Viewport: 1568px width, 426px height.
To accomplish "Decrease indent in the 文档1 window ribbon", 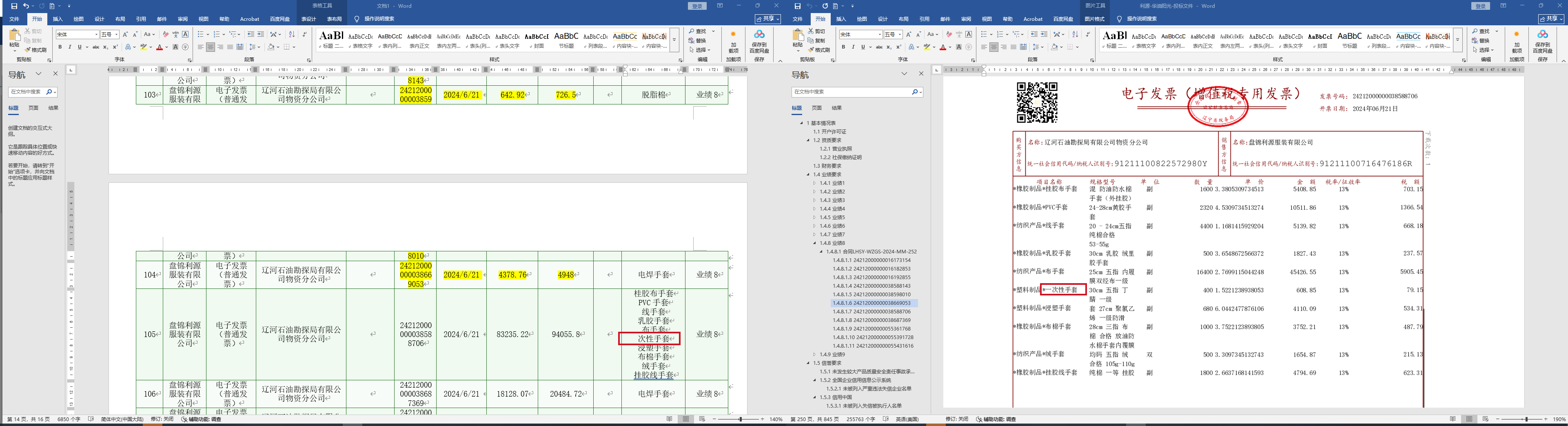I will pos(251,35).
